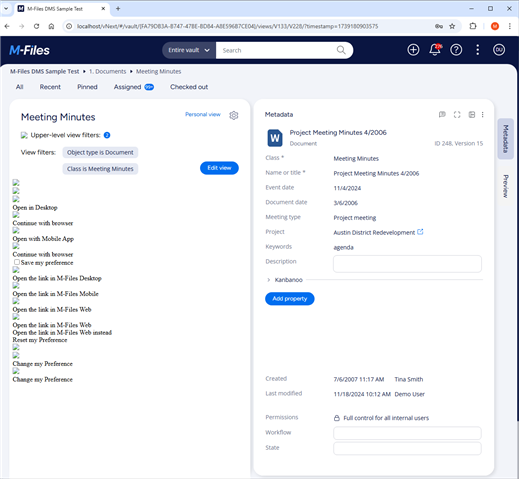Open the help question mark icon

click(456, 50)
